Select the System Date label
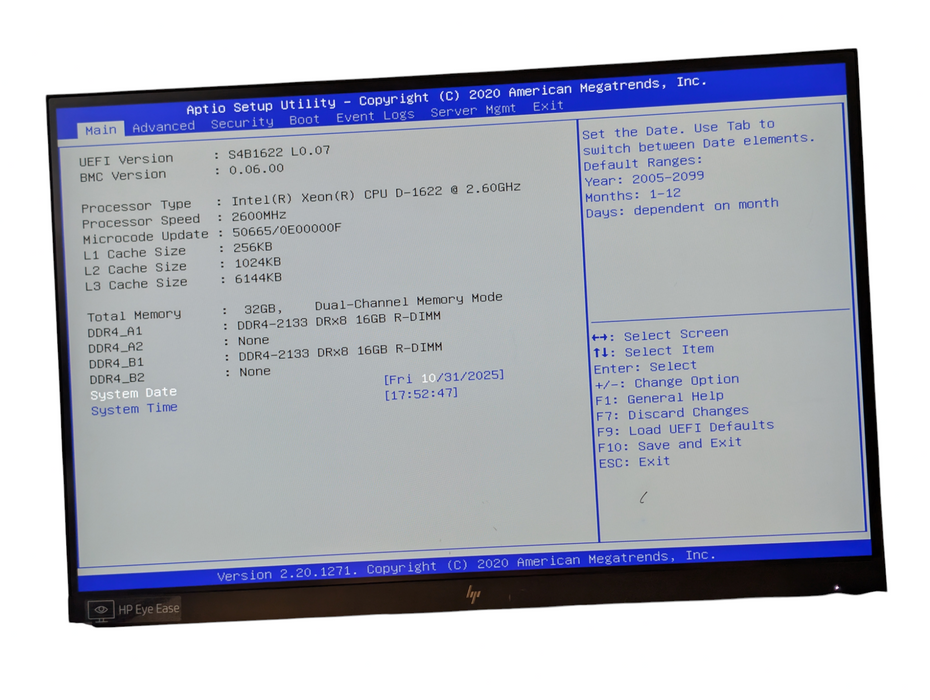Image resolution: width=930 pixels, height=700 pixels. tap(133, 393)
